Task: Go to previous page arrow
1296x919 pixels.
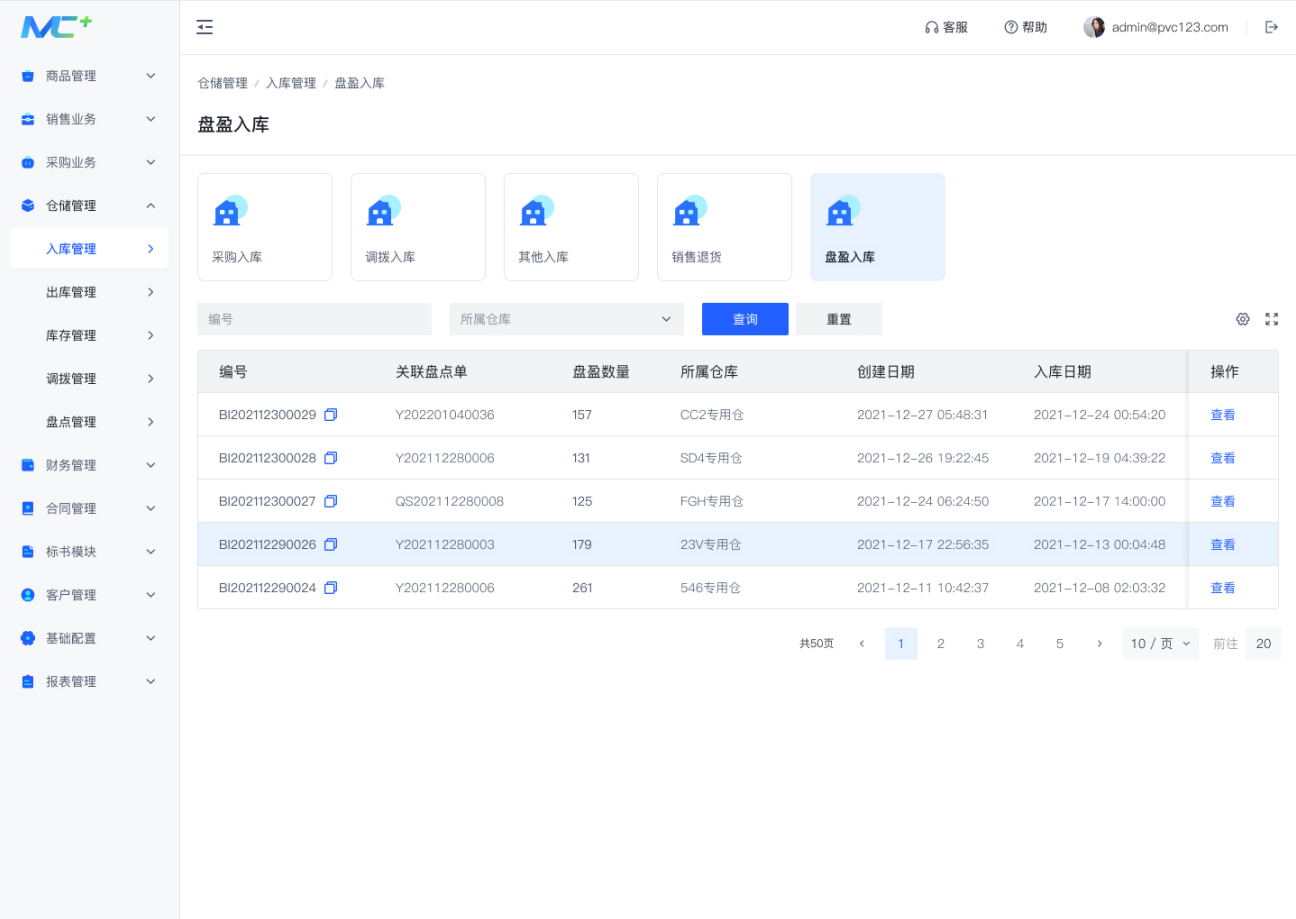Action: coord(862,644)
